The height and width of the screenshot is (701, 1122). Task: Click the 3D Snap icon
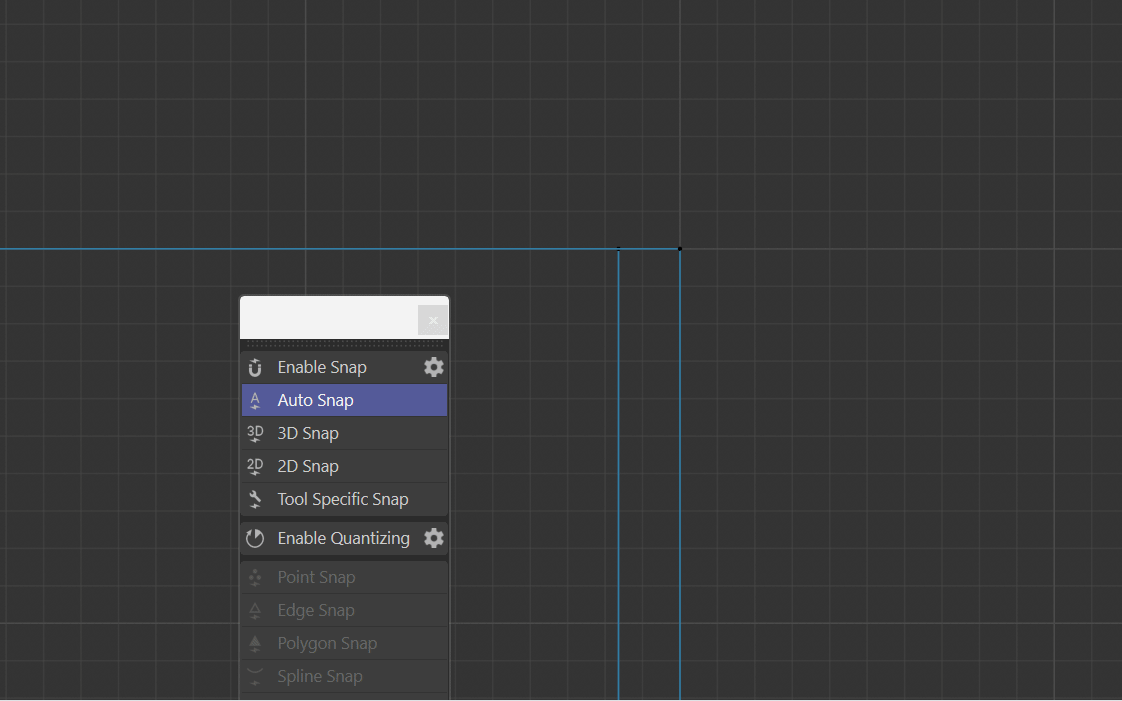[255, 434]
